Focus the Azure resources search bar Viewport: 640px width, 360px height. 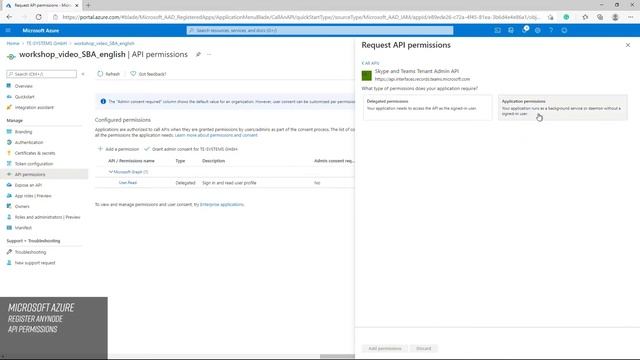(x=320, y=31)
